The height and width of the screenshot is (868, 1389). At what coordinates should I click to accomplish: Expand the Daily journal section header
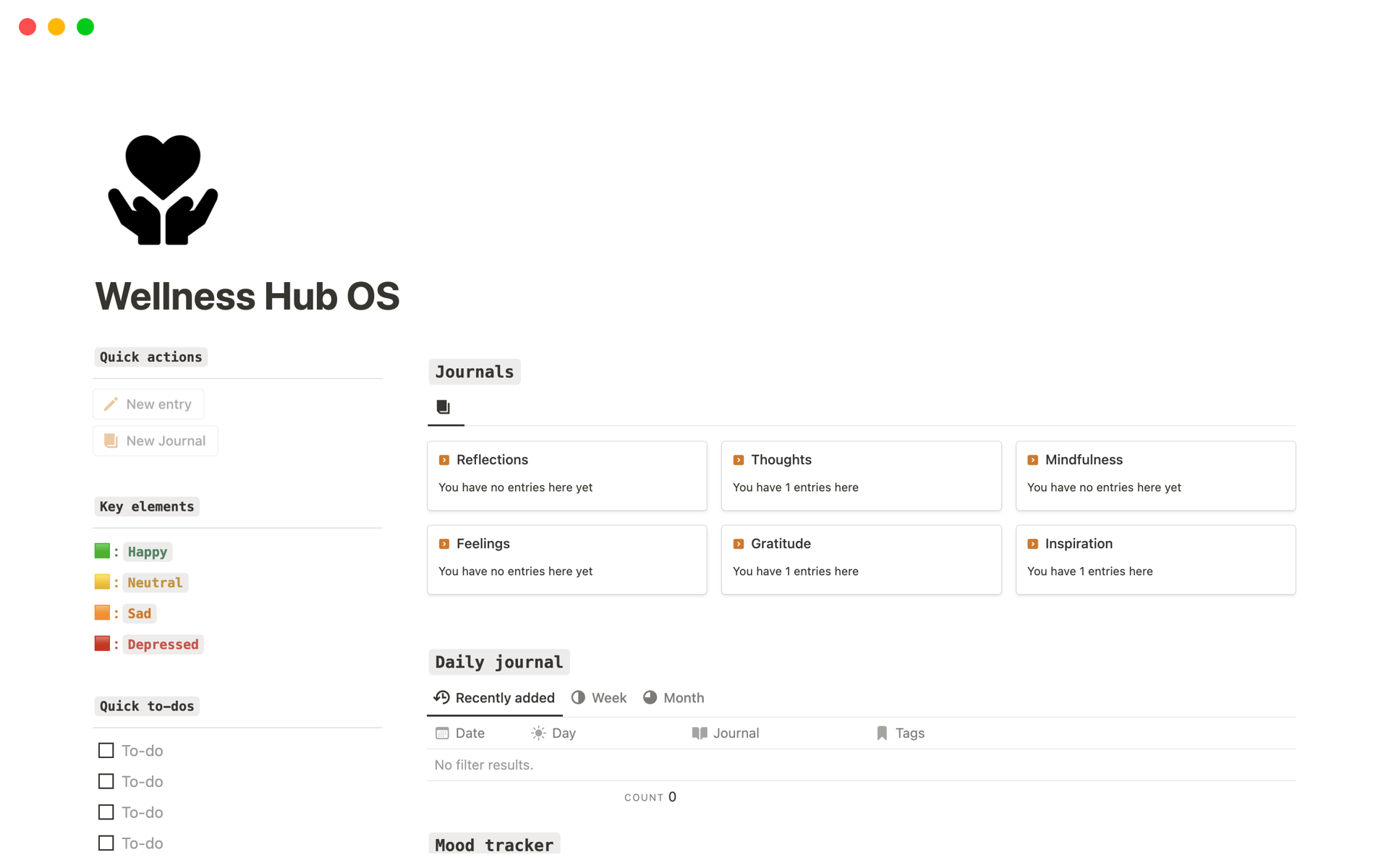pyautogui.click(x=498, y=661)
